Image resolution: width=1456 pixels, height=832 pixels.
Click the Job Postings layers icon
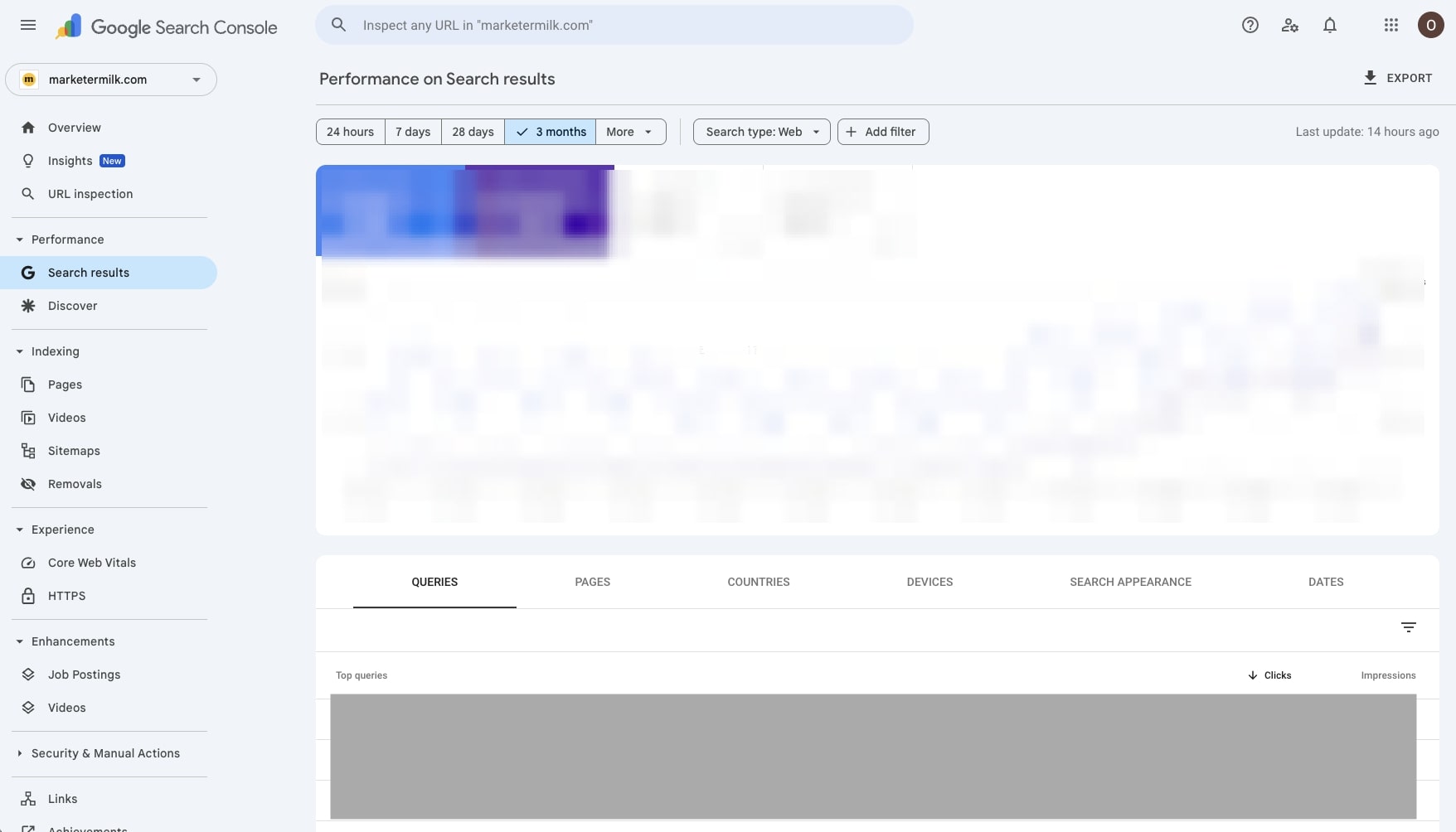click(28, 675)
